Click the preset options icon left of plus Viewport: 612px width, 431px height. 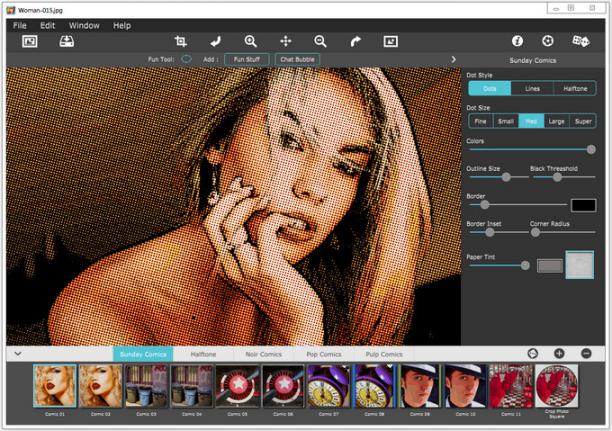point(533,354)
